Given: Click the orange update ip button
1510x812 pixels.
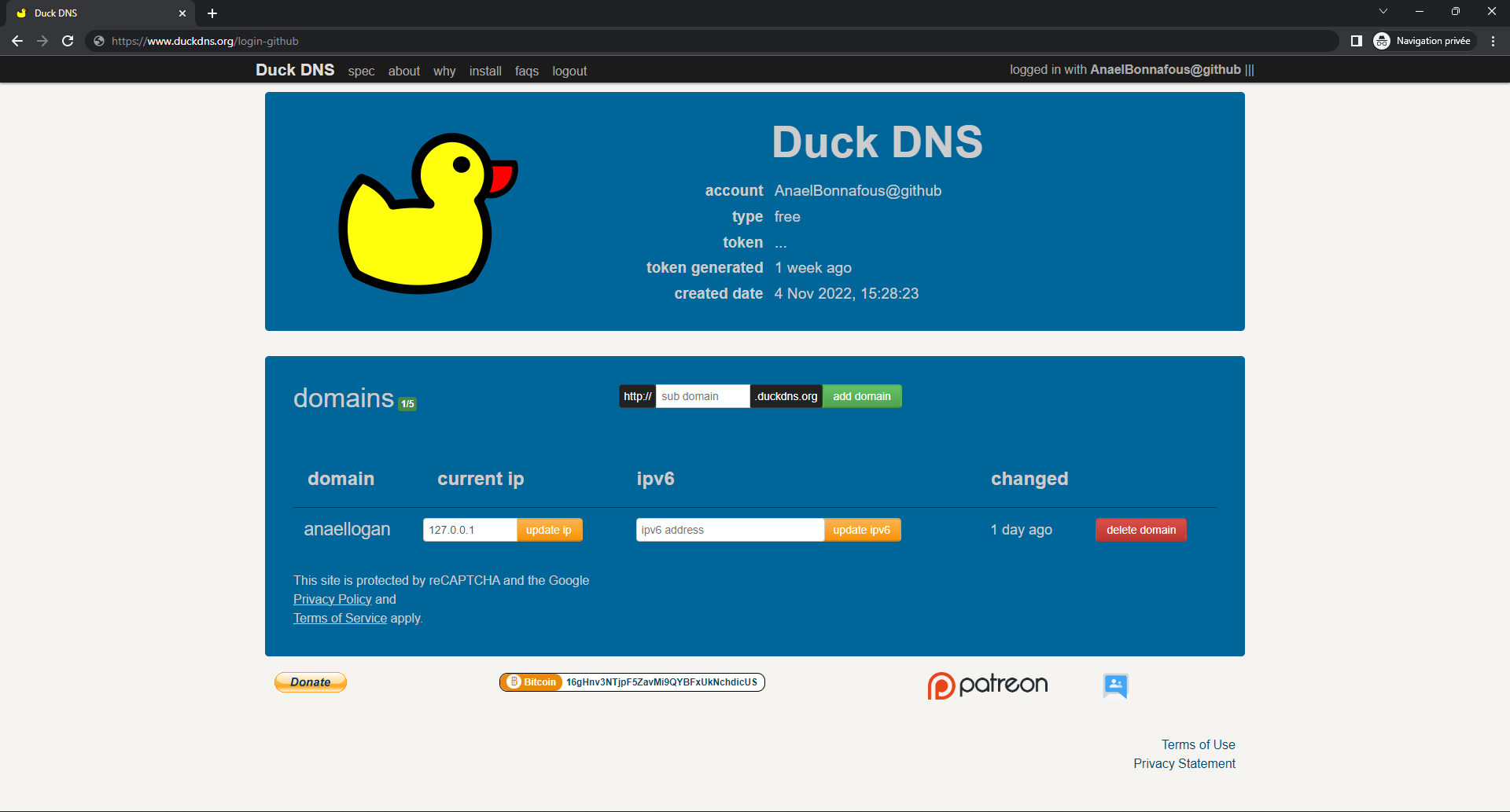Looking at the screenshot, I should 549,530.
